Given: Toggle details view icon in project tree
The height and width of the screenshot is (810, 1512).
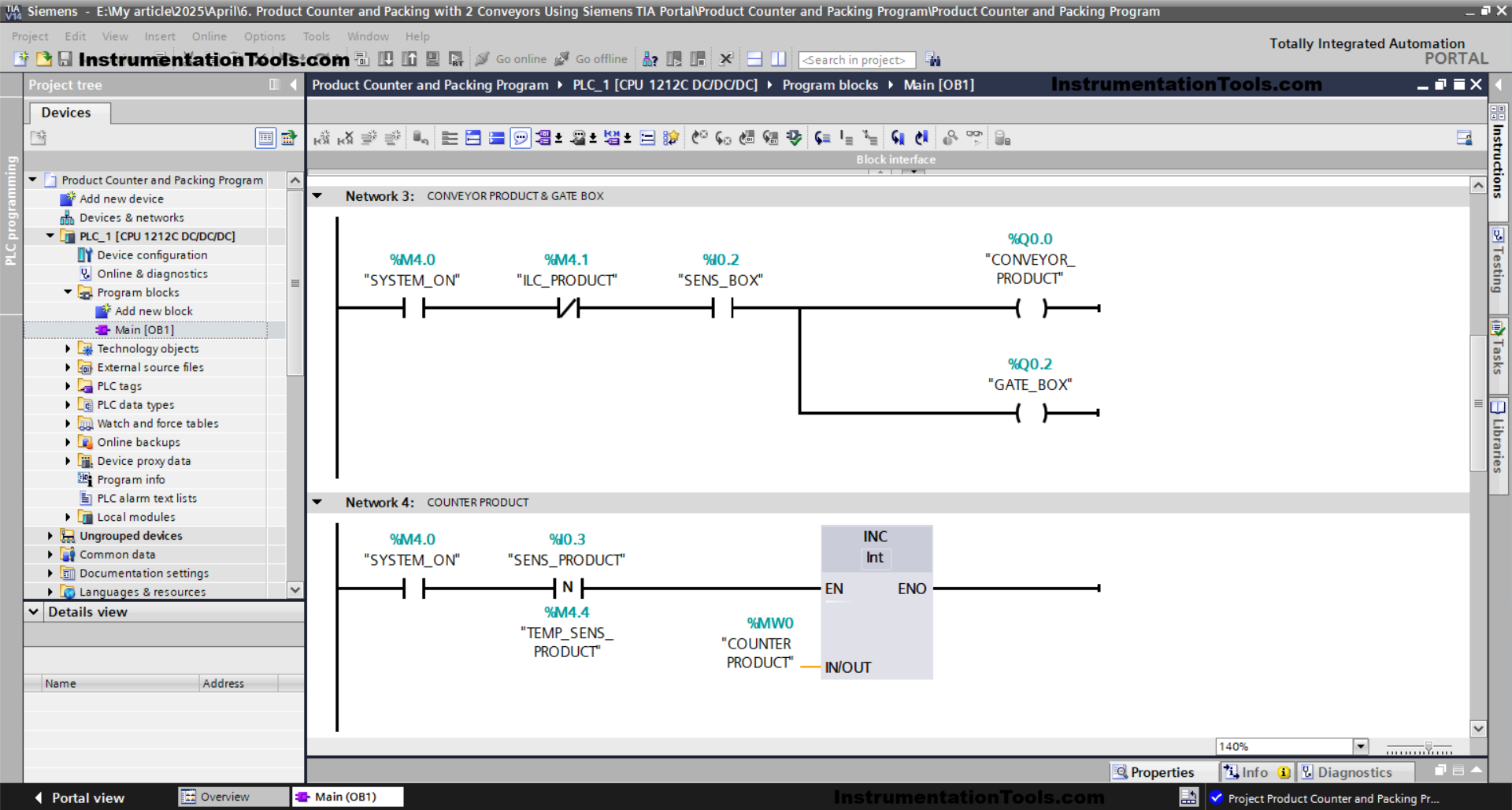Looking at the screenshot, I should (265, 138).
